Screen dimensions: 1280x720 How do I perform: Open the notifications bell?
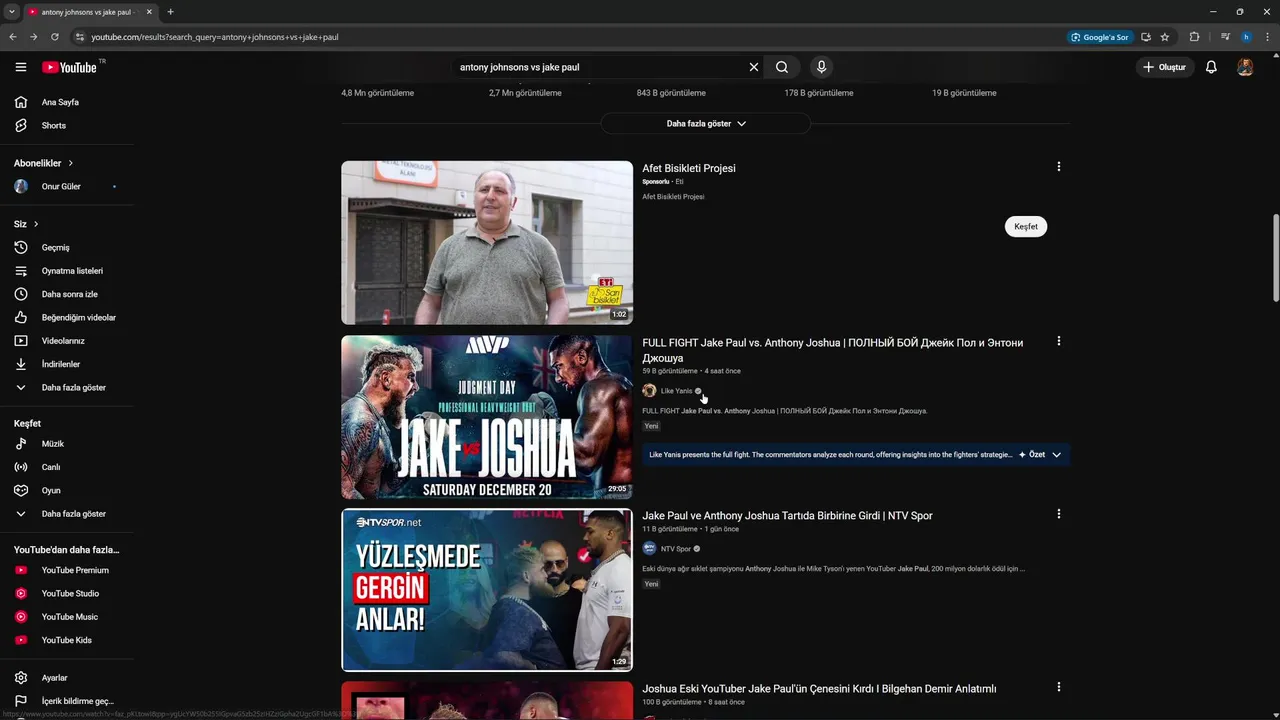point(1211,67)
